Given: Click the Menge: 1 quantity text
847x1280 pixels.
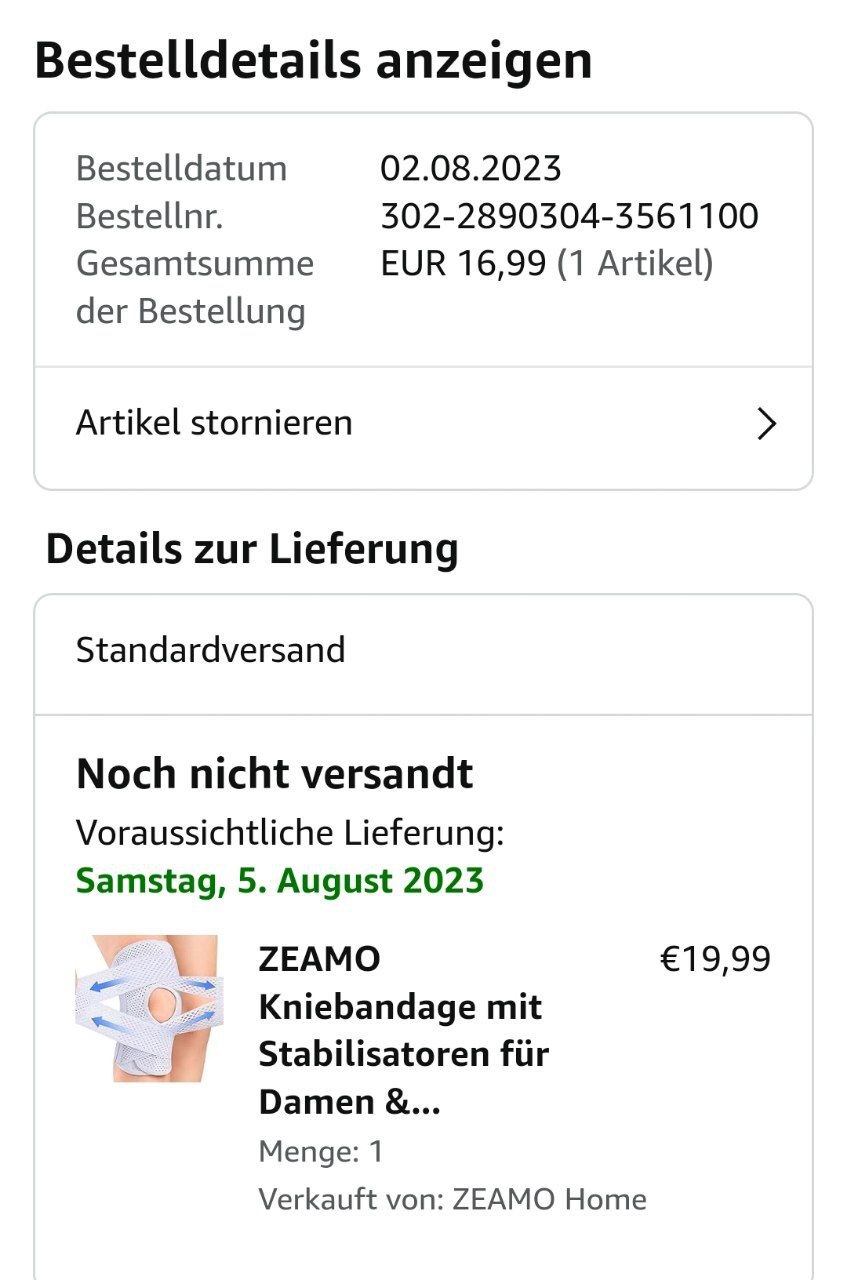Looking at the screenshot, I should coord(320,1152).
